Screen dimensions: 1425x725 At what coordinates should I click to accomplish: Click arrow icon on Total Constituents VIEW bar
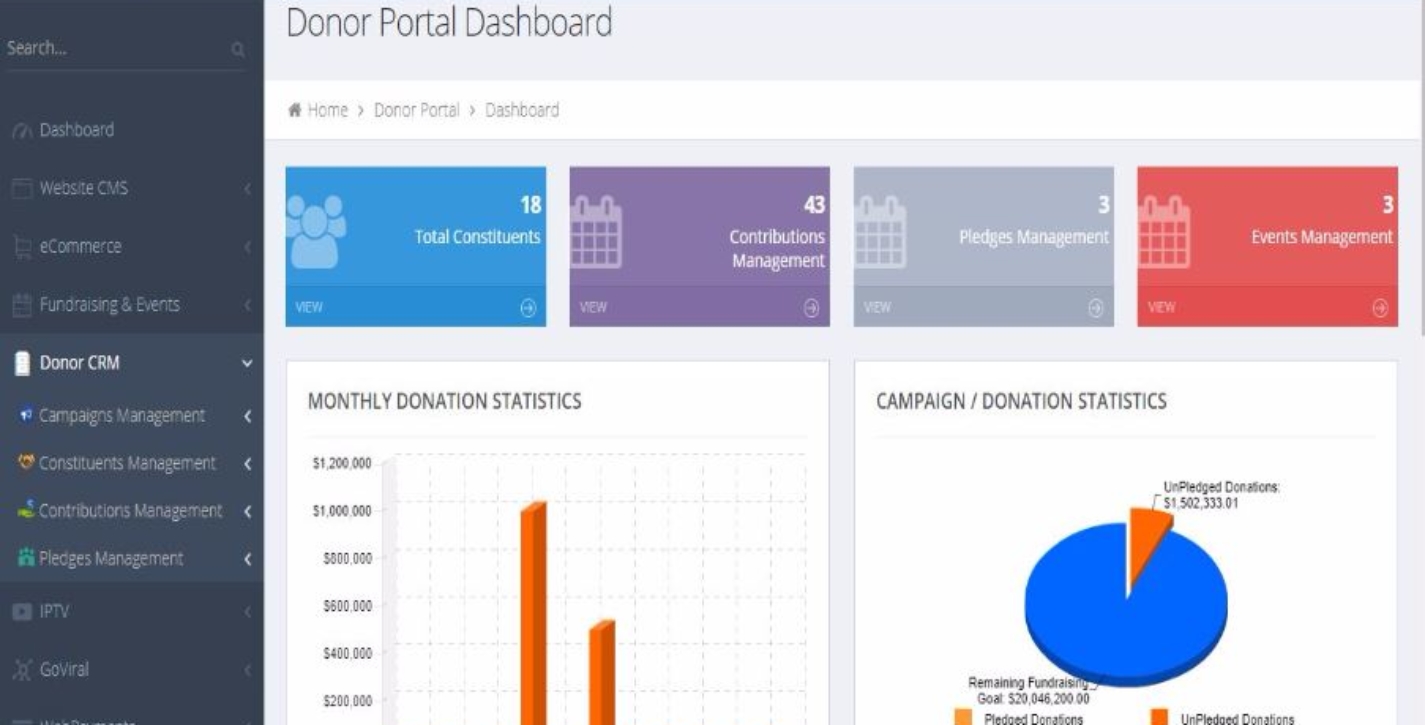coord(528,308)
